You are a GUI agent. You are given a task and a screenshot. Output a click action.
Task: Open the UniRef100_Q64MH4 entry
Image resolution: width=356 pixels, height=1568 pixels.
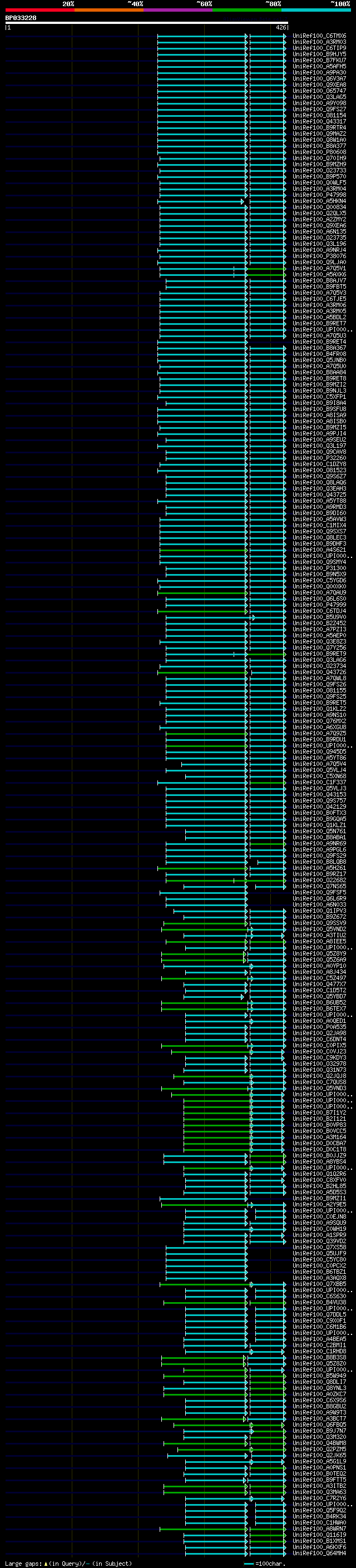pyautogui.click(x=319, y=1553)
